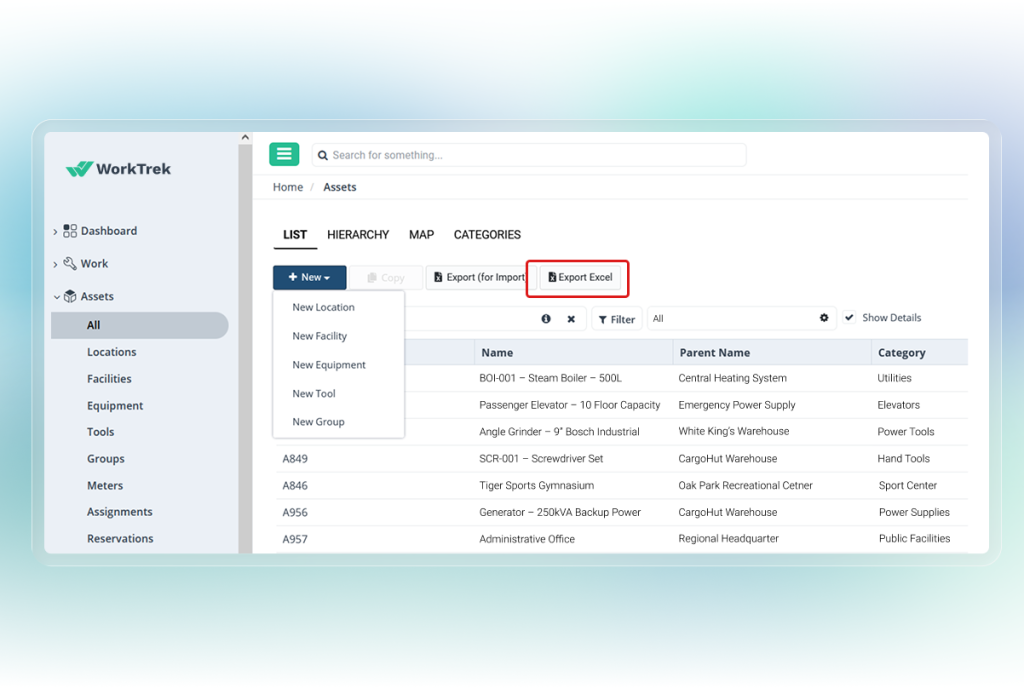This screenshot has height=688, width=1024.
Task: Switch to the HIERARCHY tab
Action: tap(358, 235)
